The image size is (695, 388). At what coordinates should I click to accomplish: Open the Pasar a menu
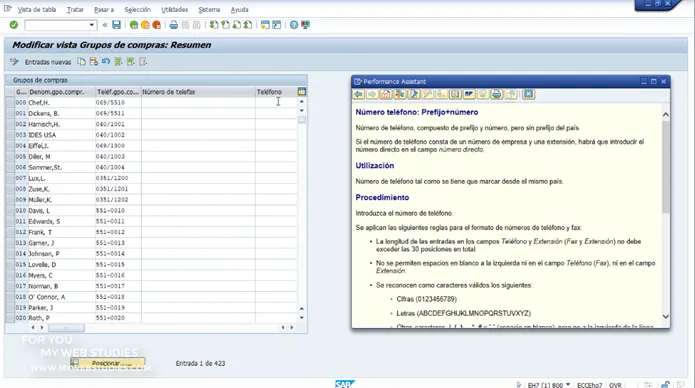point(104,9)
